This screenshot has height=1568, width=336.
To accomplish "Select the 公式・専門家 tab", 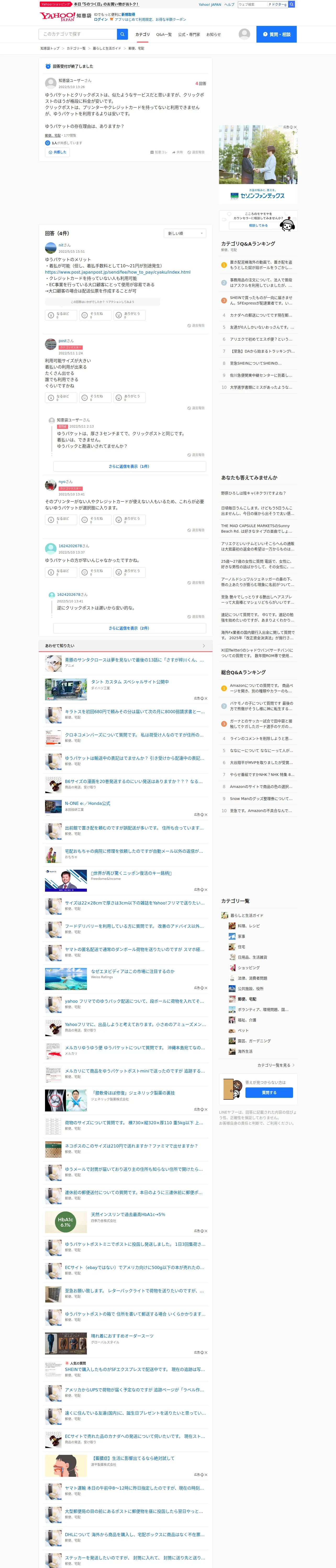I will (x=189, y=35).
